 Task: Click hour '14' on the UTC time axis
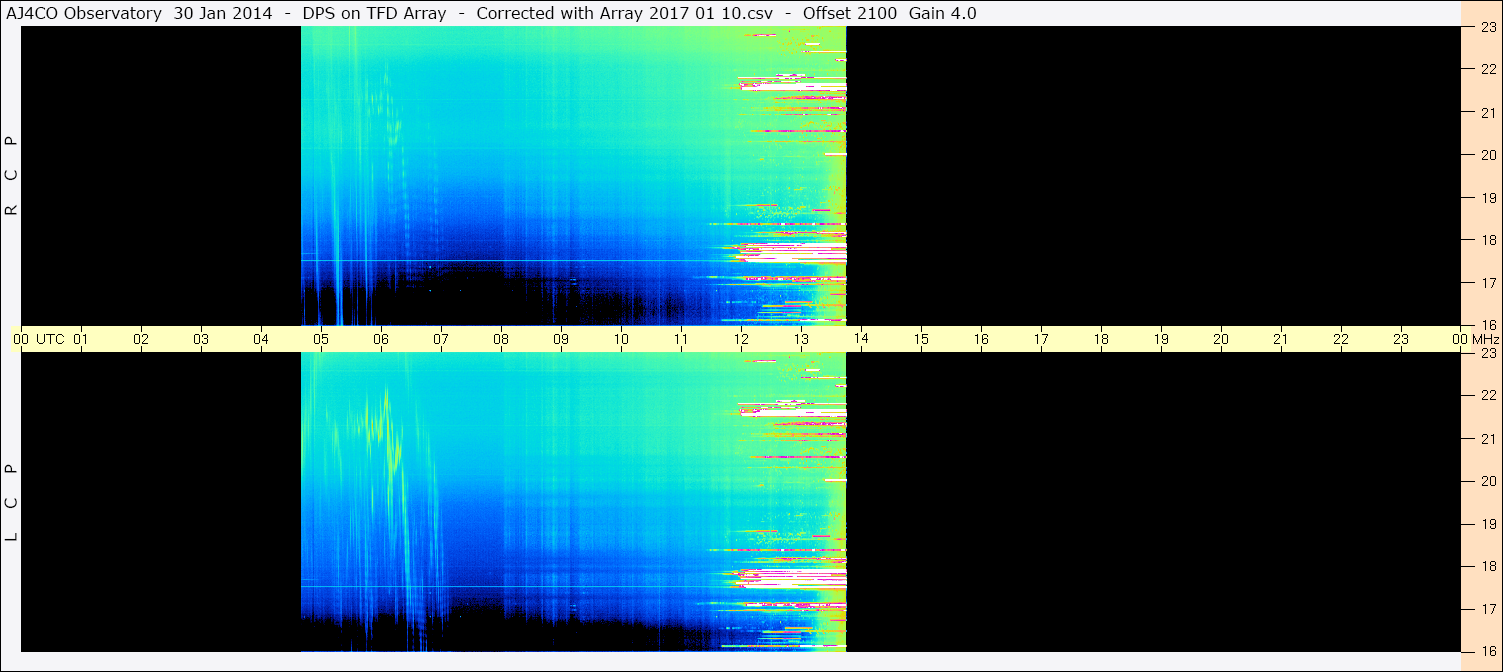pyautogui.click(x=861, y=339)
